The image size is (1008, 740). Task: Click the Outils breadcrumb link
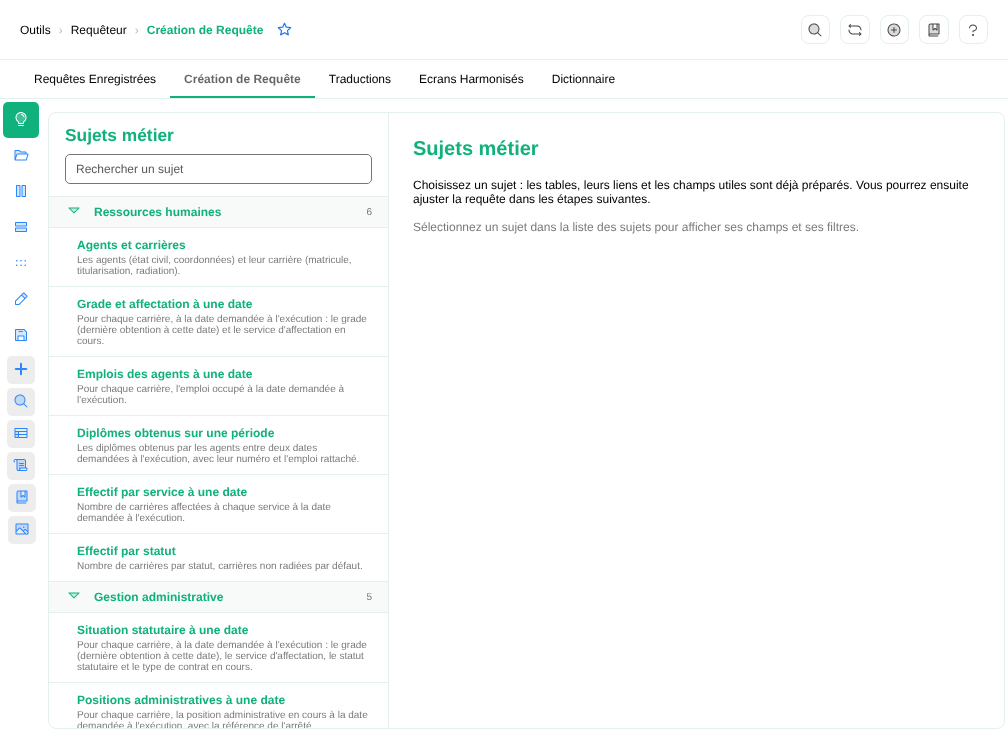[x=35, y=30]
